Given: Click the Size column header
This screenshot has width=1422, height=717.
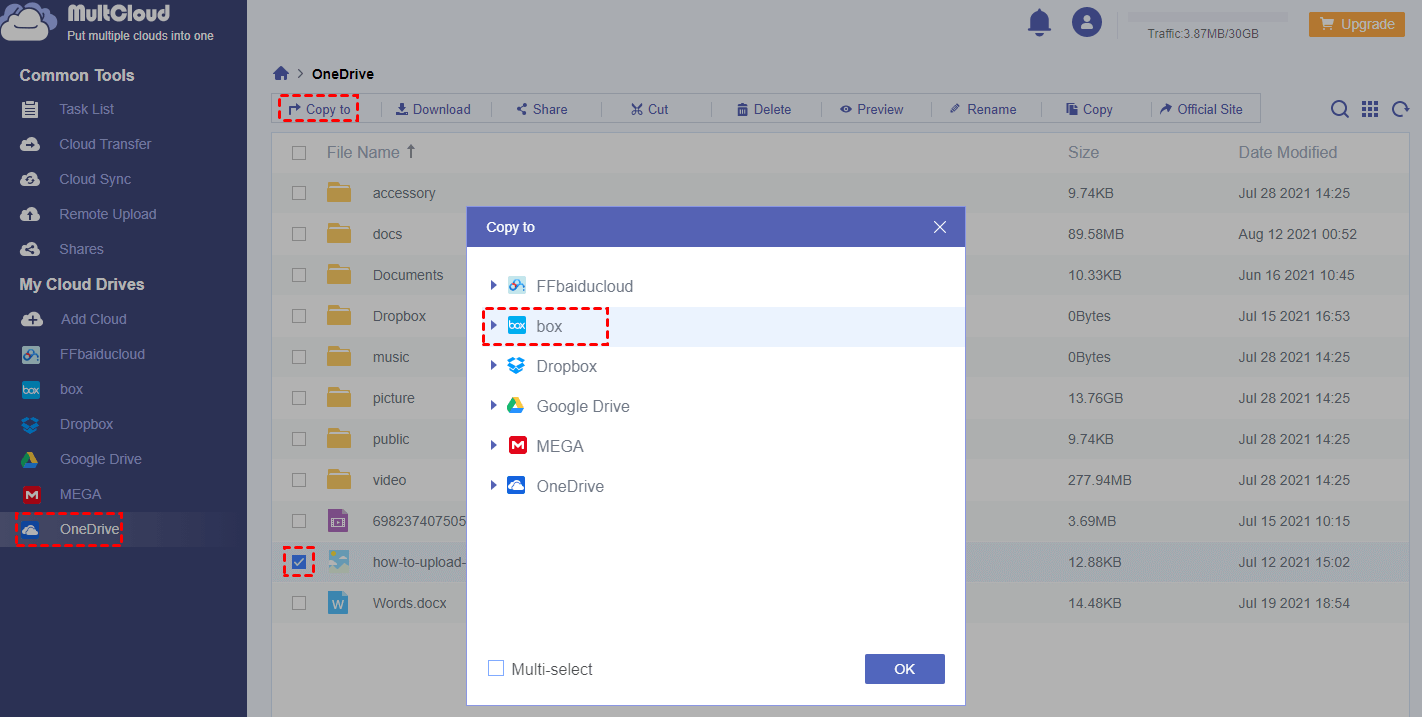Looking at the screenshot, I should (x=1083, y=153).
